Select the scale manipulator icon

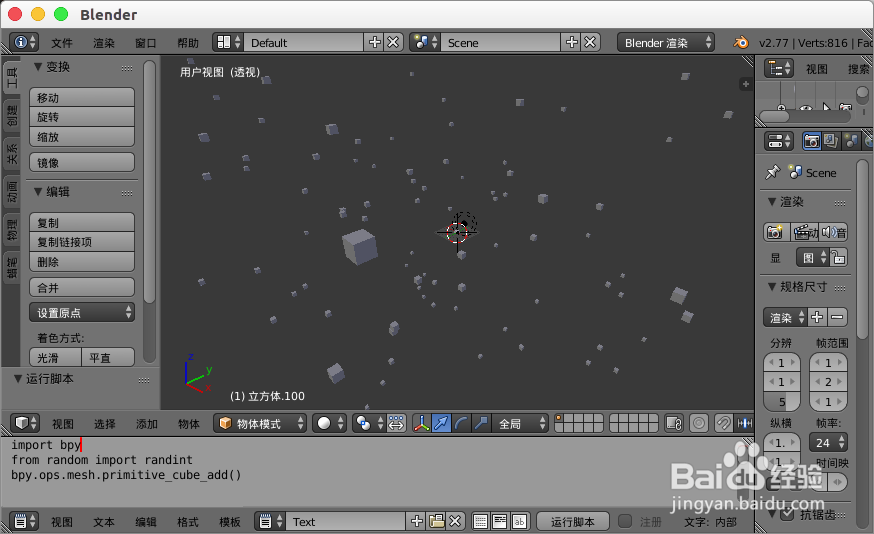481,424
